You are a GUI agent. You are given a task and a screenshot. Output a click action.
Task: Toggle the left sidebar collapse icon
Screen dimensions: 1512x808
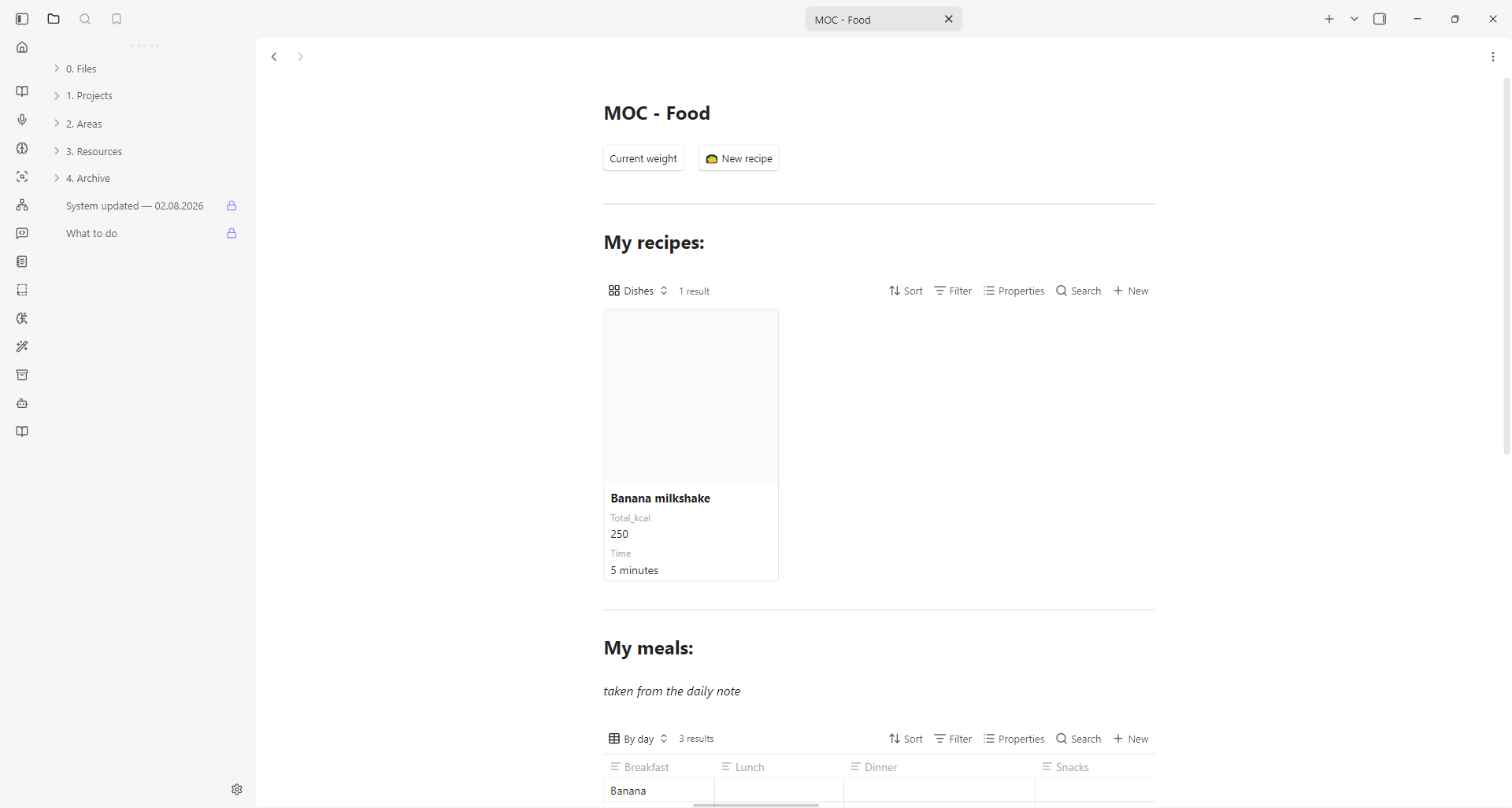(x=22, y=19)
